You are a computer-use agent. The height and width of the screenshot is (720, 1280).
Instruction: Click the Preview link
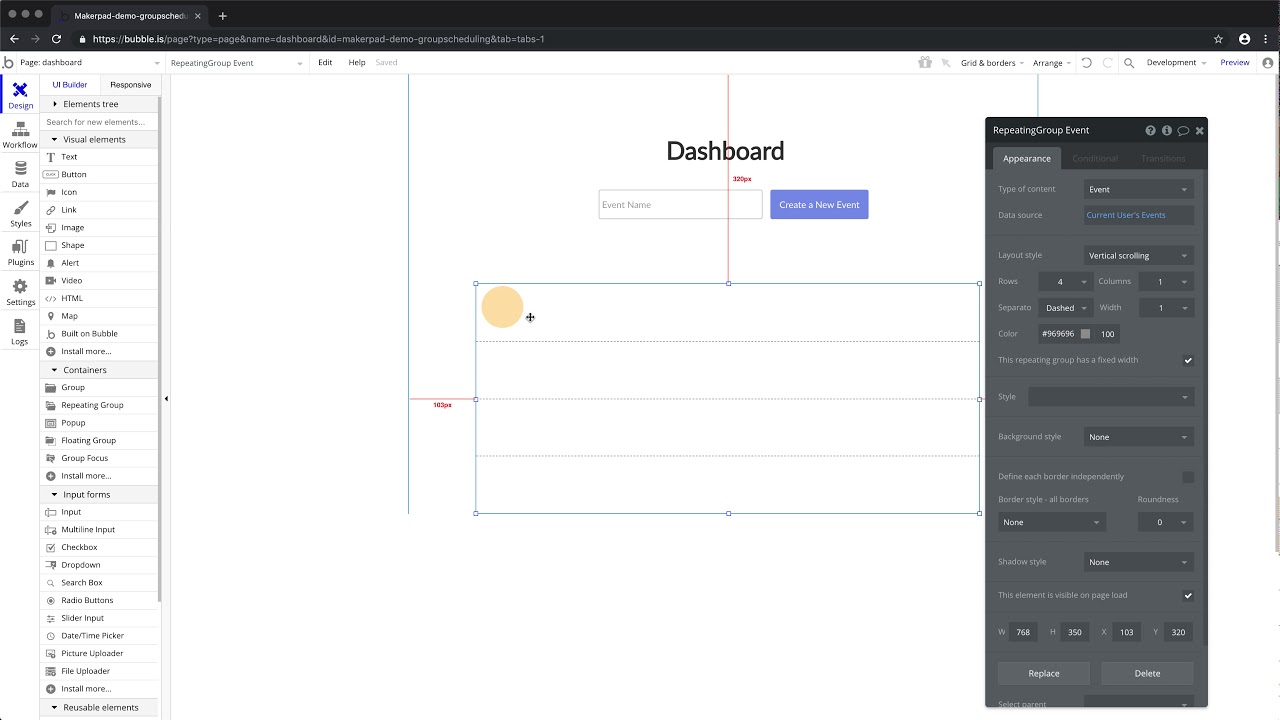(x=1235, y=62)
